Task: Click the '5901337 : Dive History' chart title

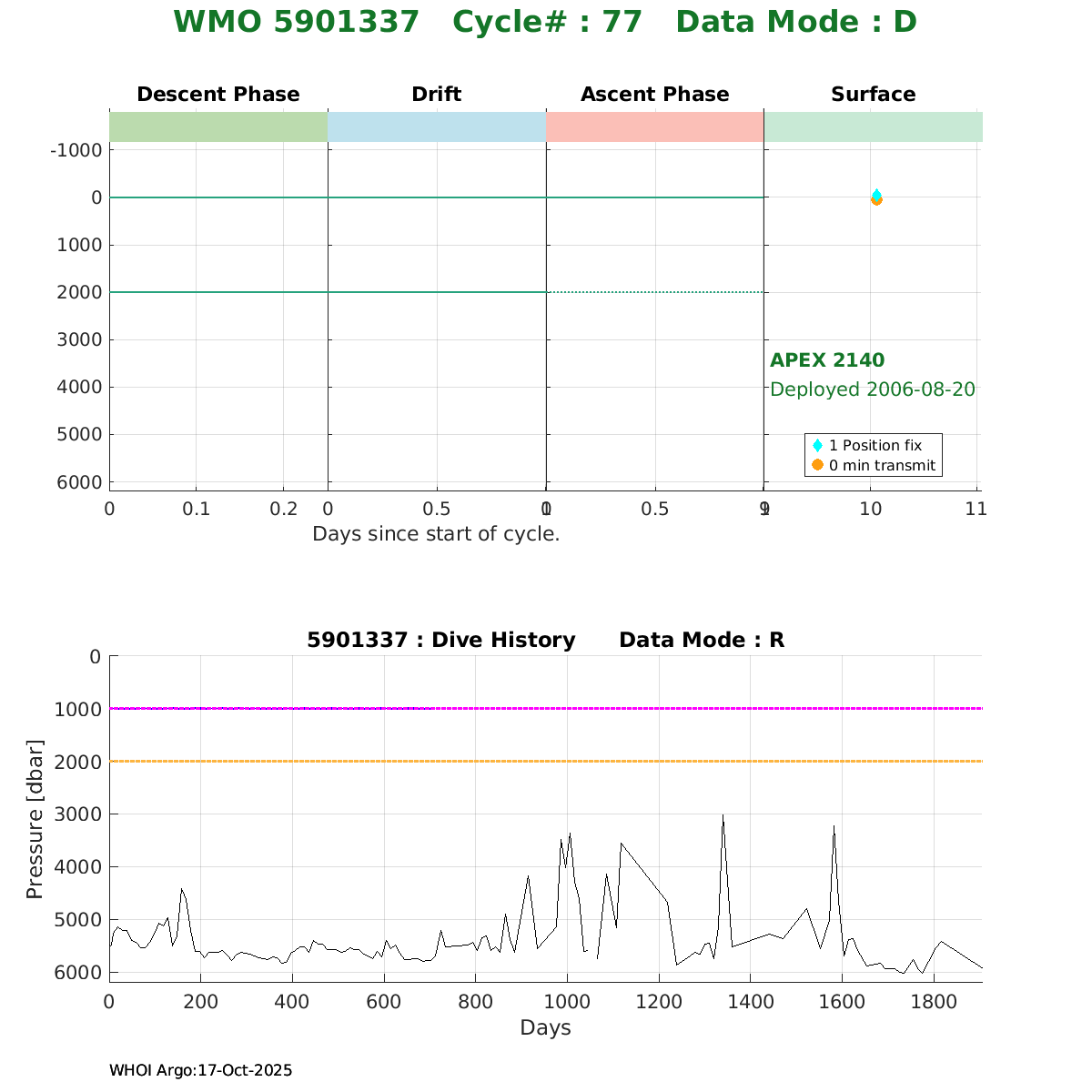Action: coord(441,641)
